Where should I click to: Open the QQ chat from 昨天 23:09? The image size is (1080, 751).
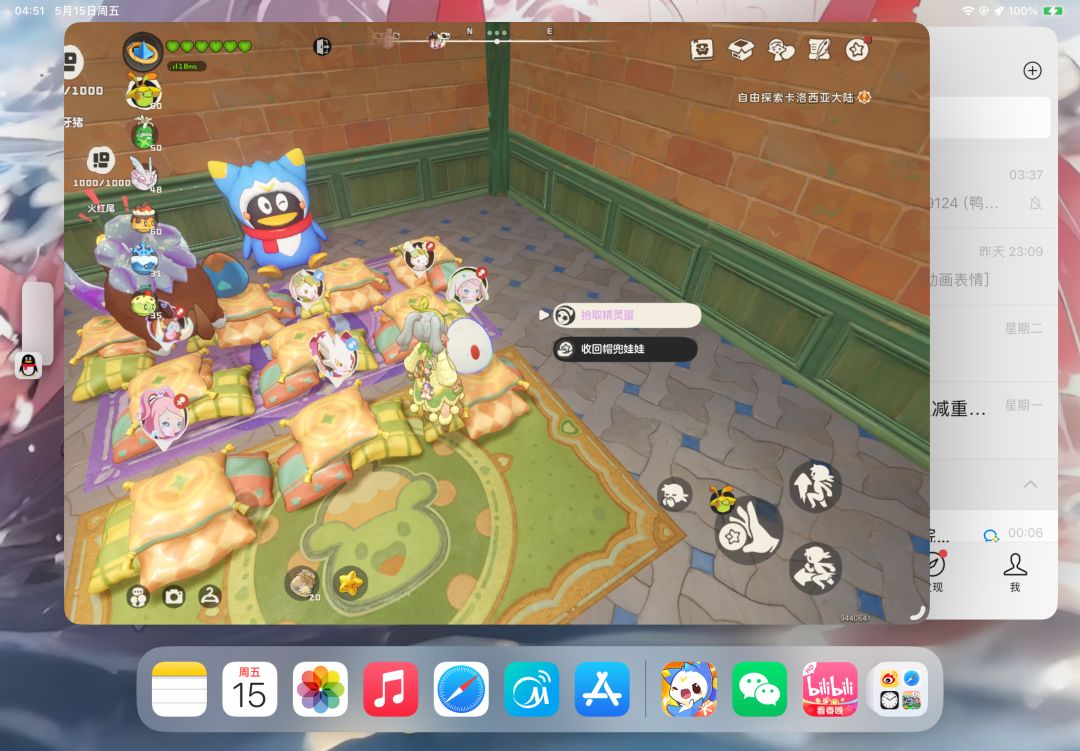[993, 267]
